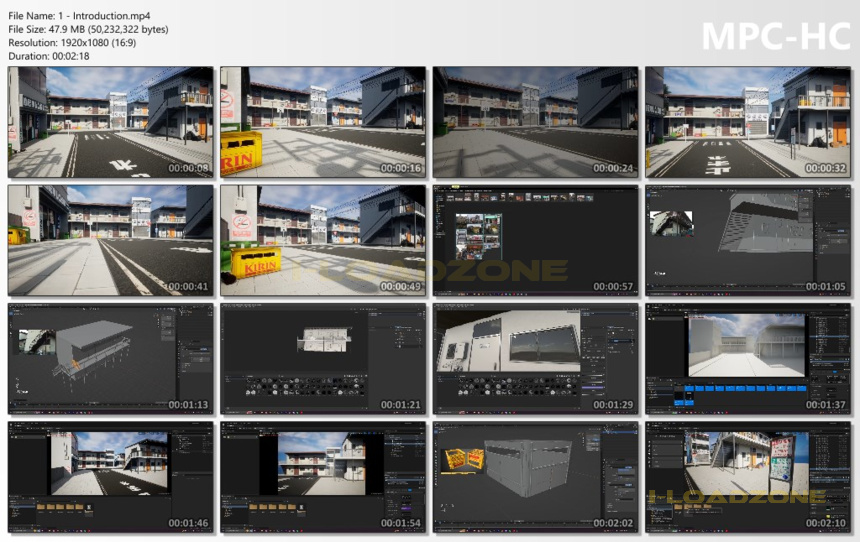Click the Duration: 00:02:18 text

49,56
